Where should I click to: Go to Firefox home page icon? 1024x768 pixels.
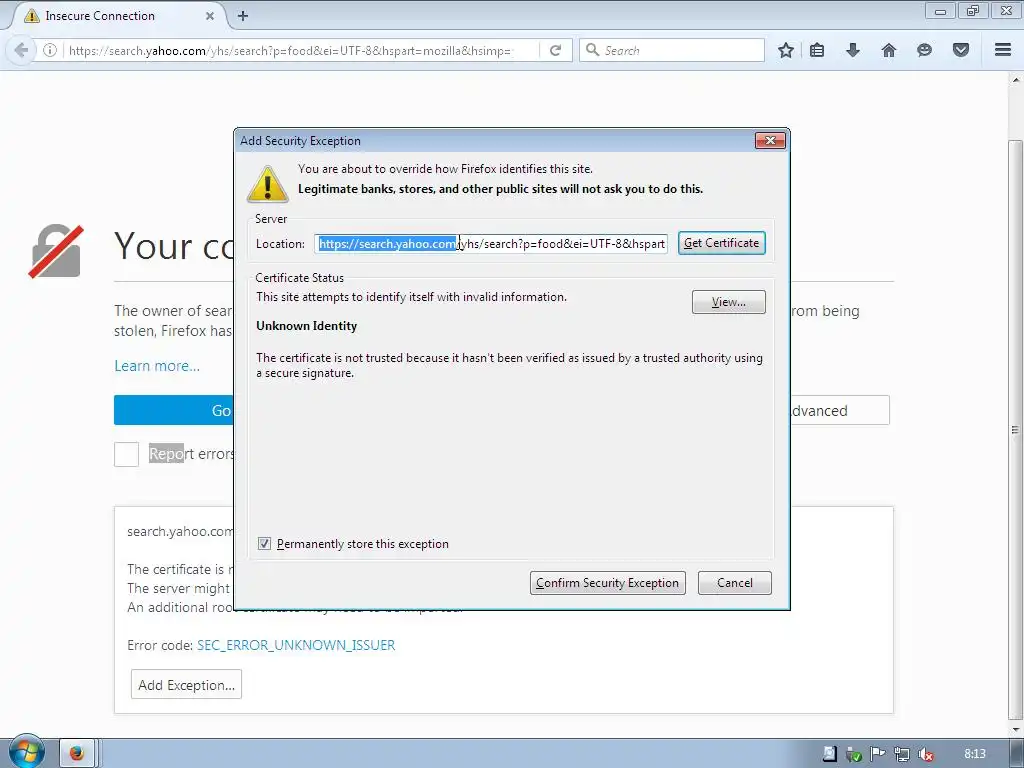coord(889,50)
